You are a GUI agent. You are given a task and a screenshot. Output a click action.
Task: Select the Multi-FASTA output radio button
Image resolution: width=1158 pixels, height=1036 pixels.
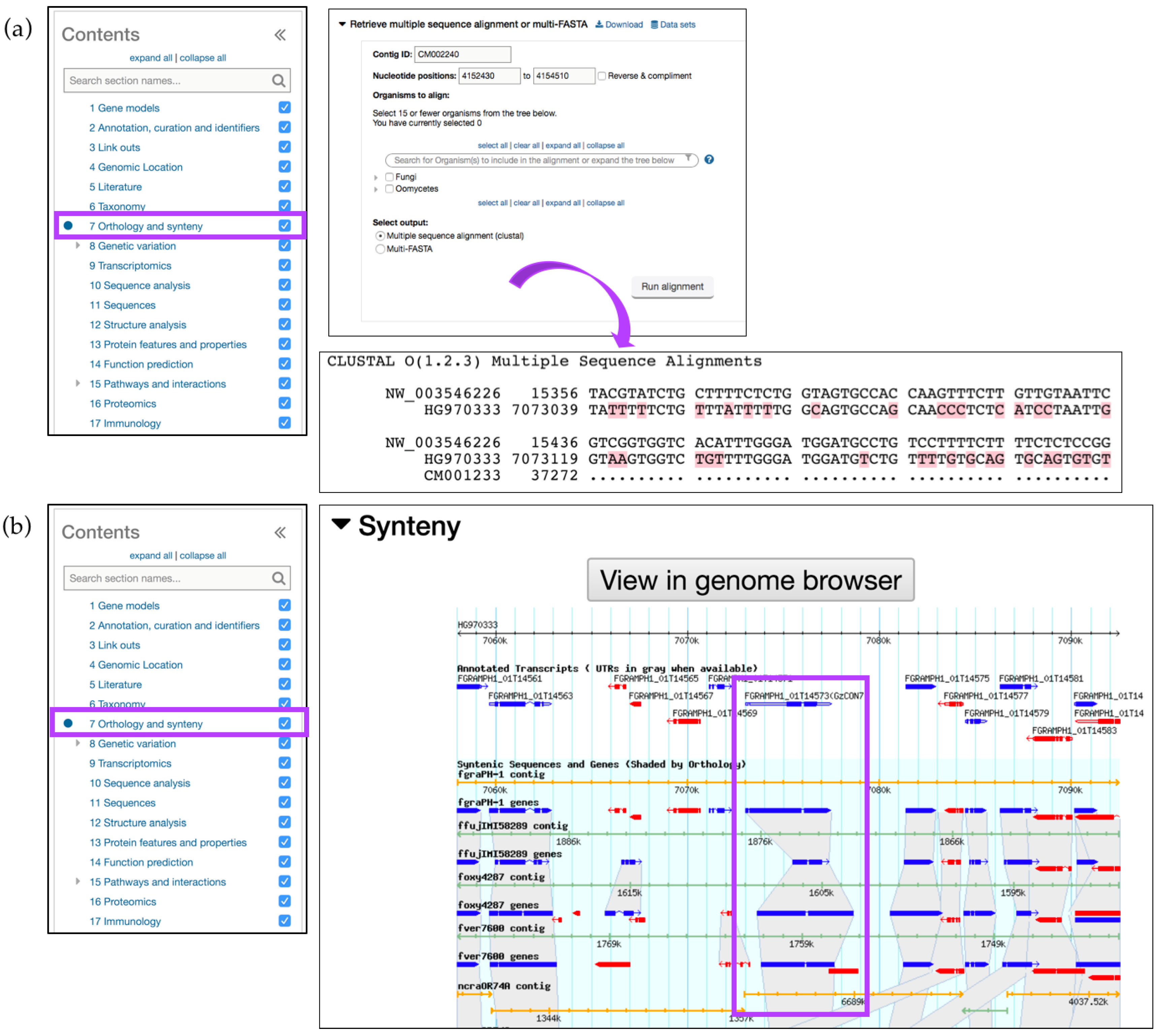[380, 249]
